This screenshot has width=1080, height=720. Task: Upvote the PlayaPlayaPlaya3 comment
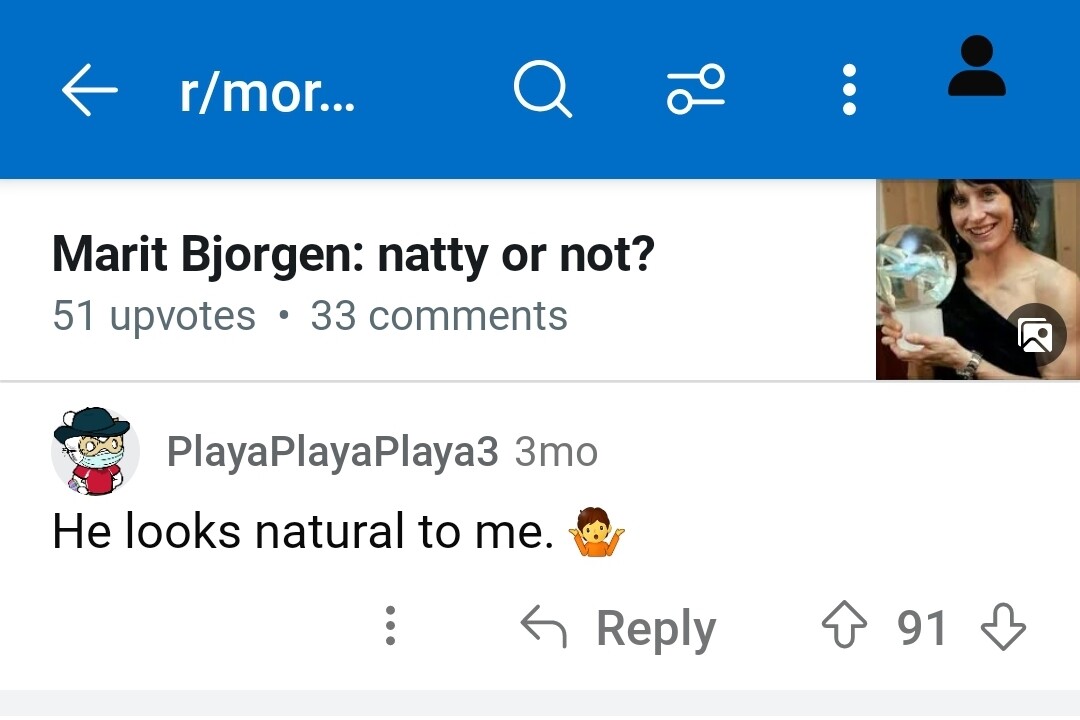pos(844,625)
